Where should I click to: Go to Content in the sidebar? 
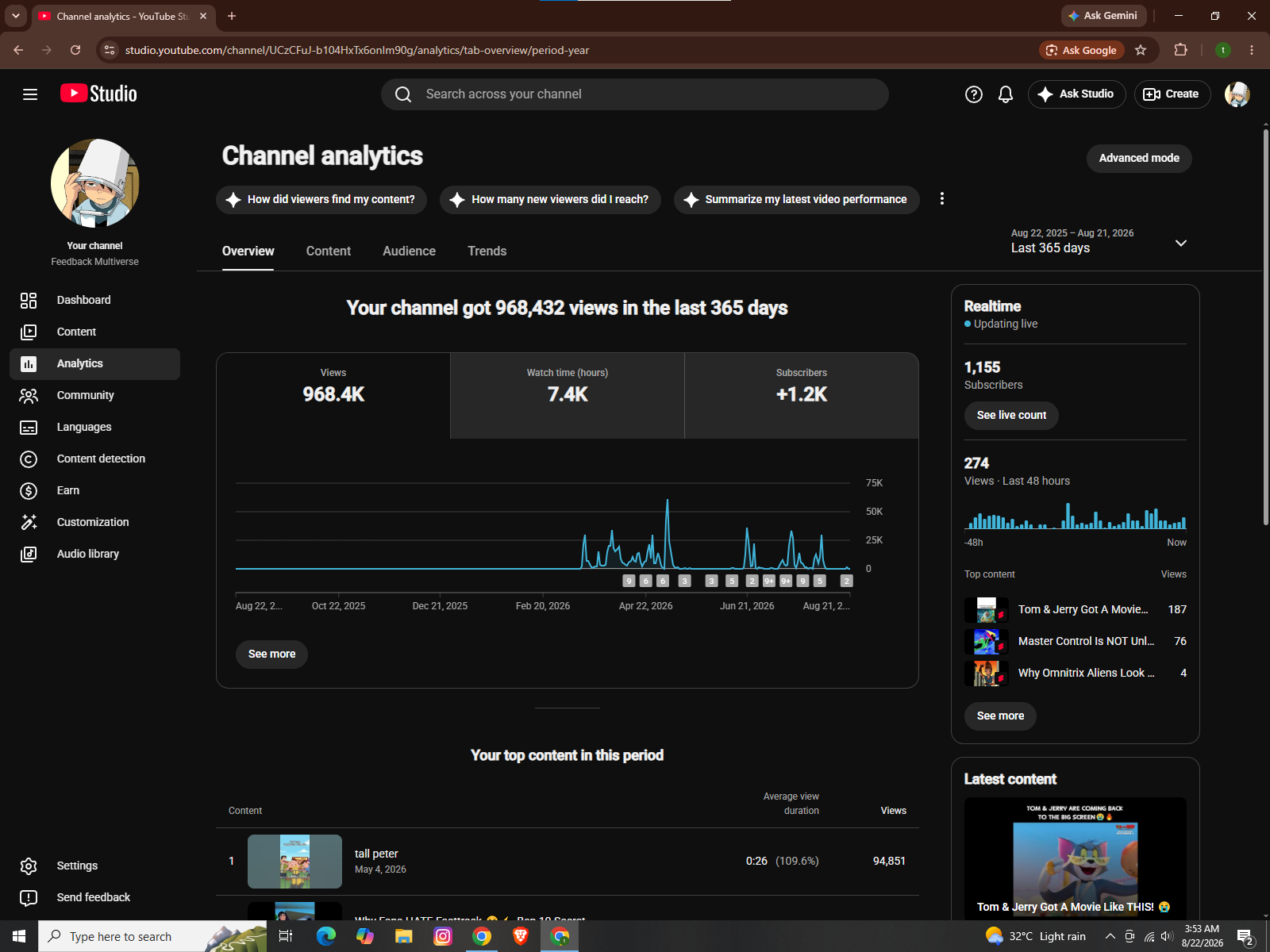tap(94, 332)
